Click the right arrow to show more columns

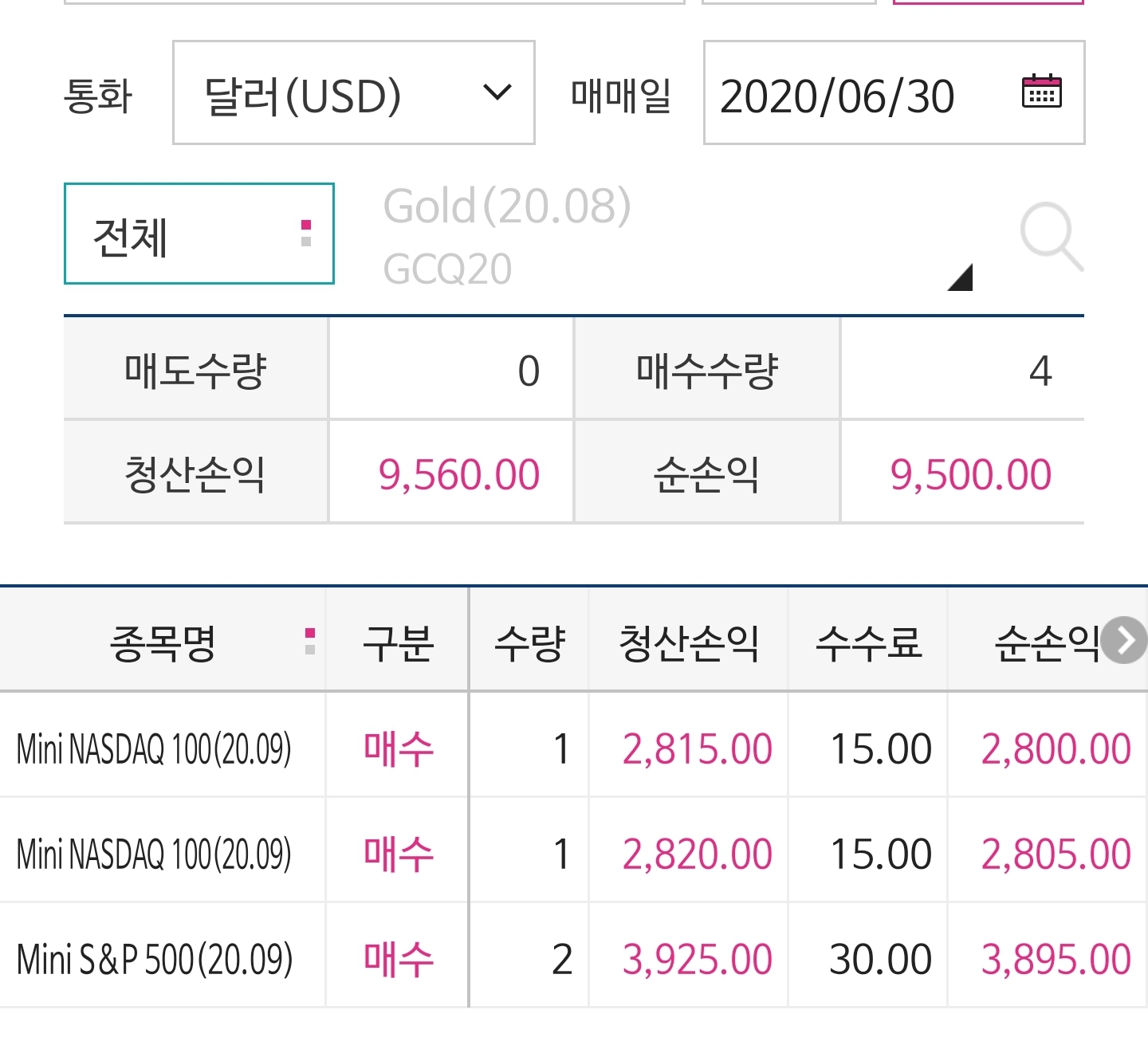click(x=1124, y=640)
